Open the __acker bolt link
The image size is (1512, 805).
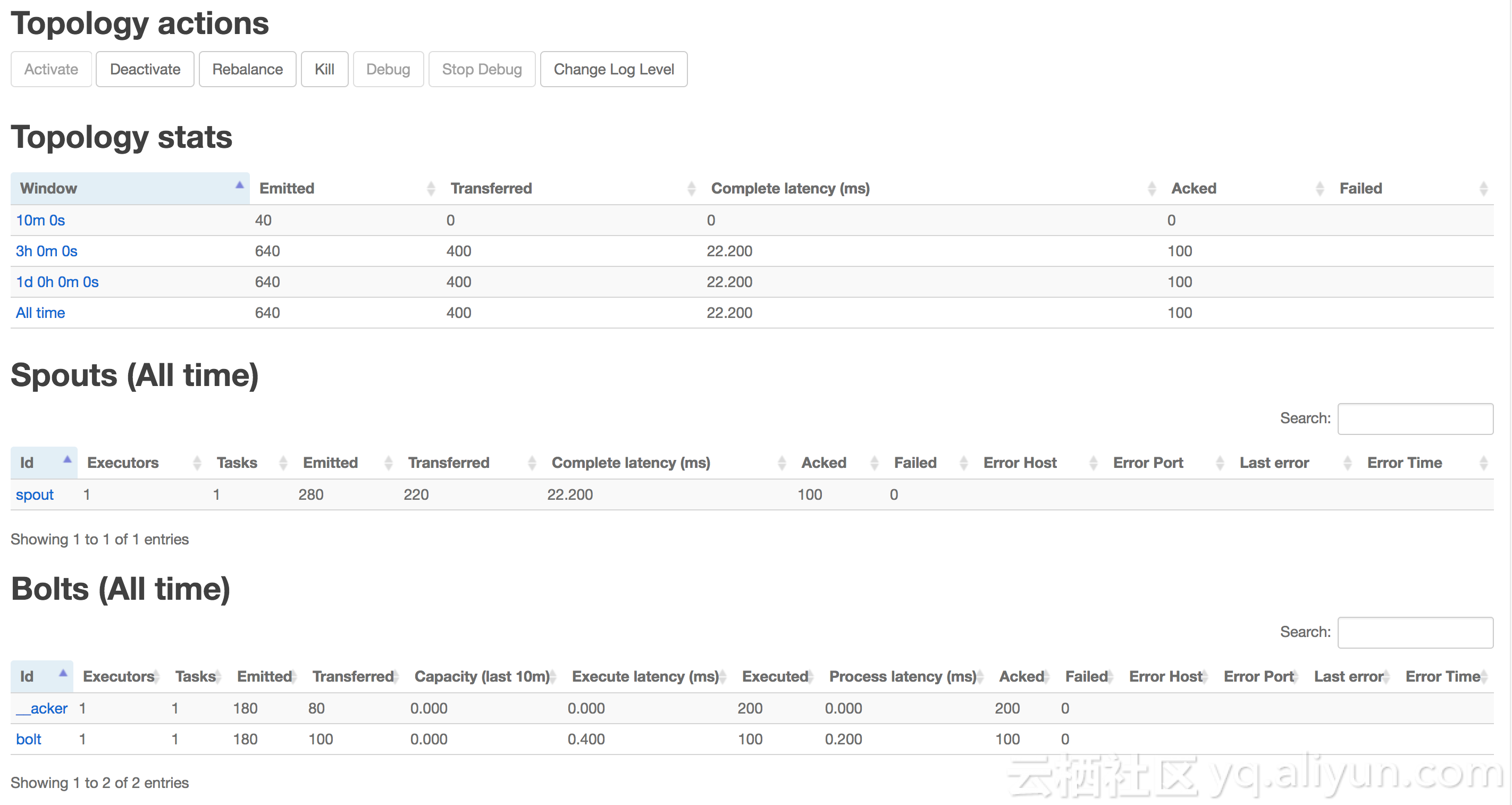click(x=41, y=709)
